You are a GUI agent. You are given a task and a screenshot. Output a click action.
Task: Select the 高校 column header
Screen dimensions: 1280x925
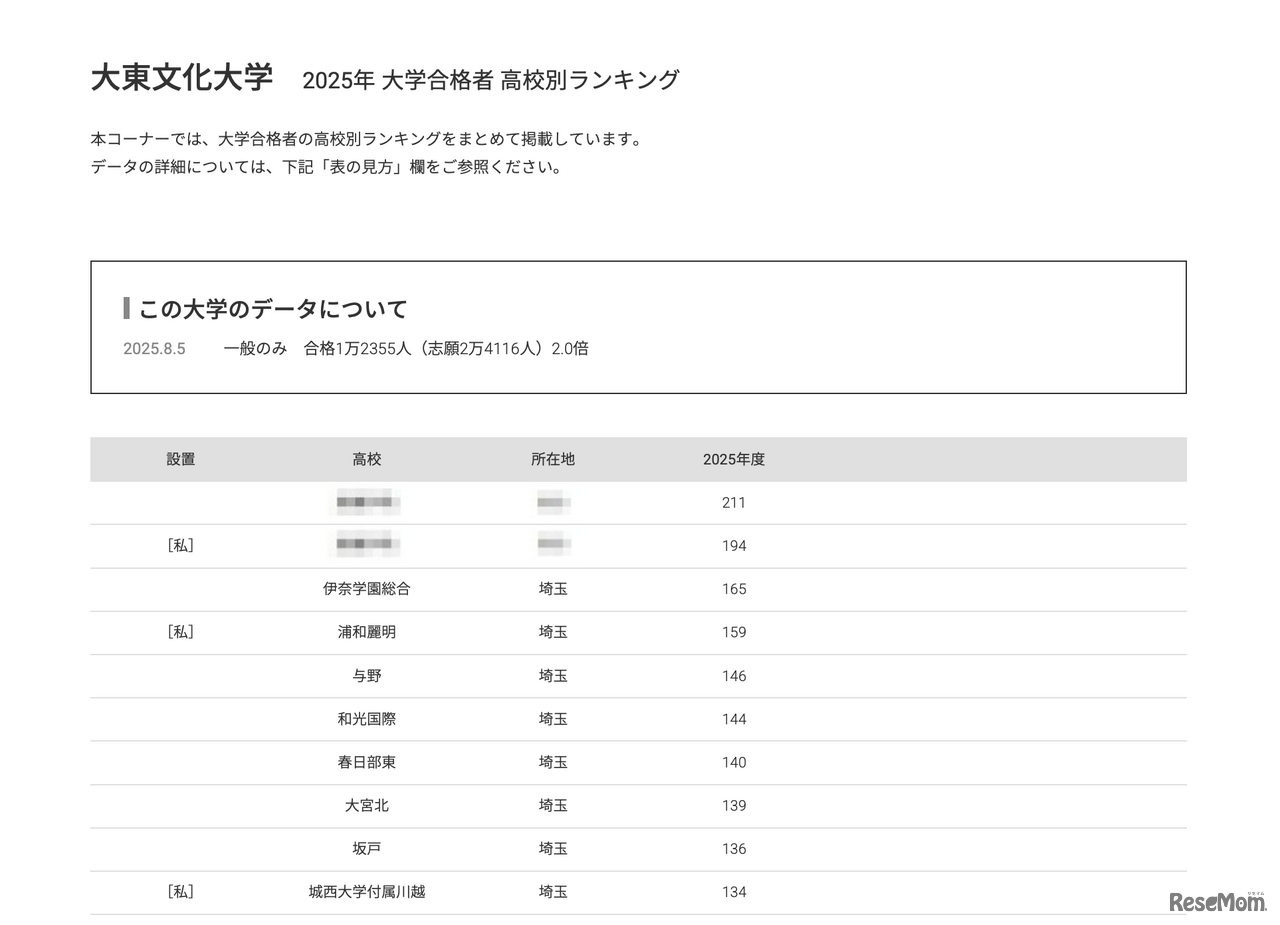367,459
